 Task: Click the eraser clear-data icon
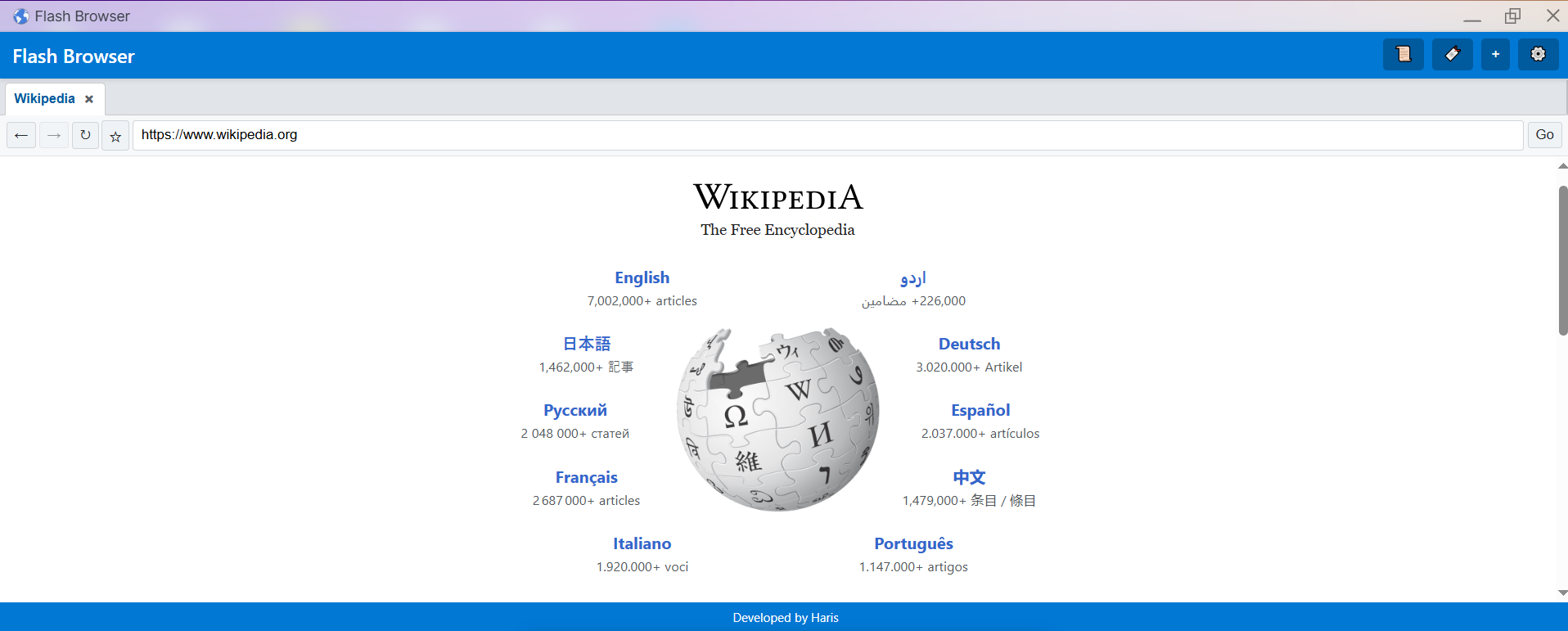coord(1452,55)
